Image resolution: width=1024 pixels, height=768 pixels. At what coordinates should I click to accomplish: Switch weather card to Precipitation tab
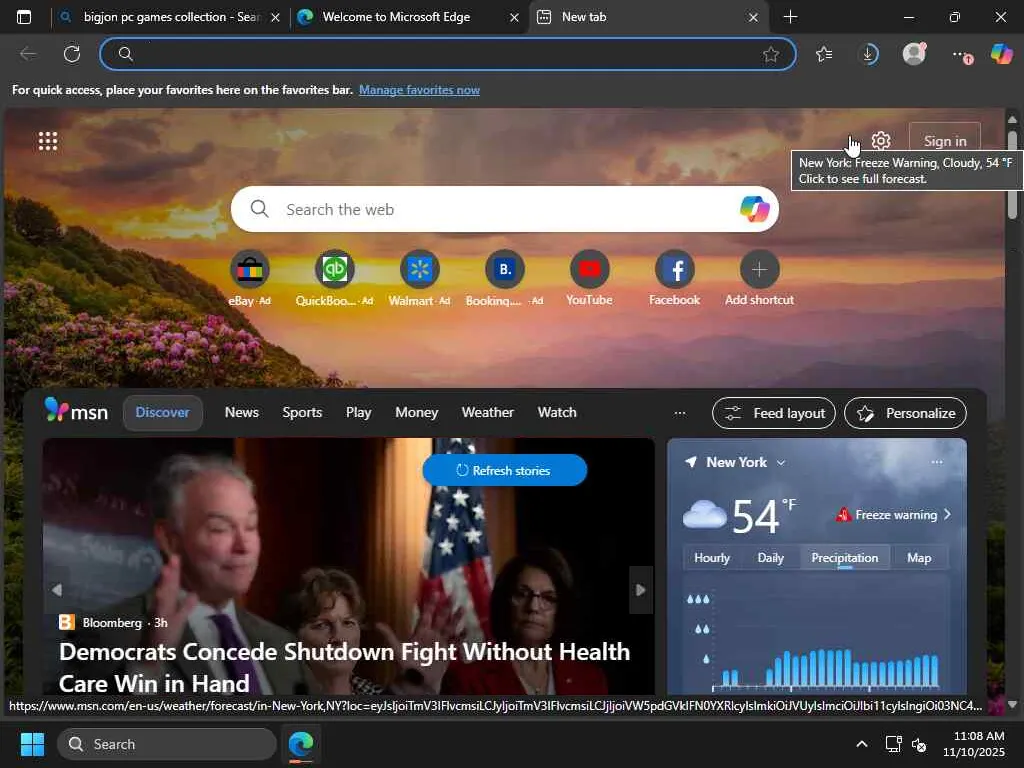(x=844, y=558)
